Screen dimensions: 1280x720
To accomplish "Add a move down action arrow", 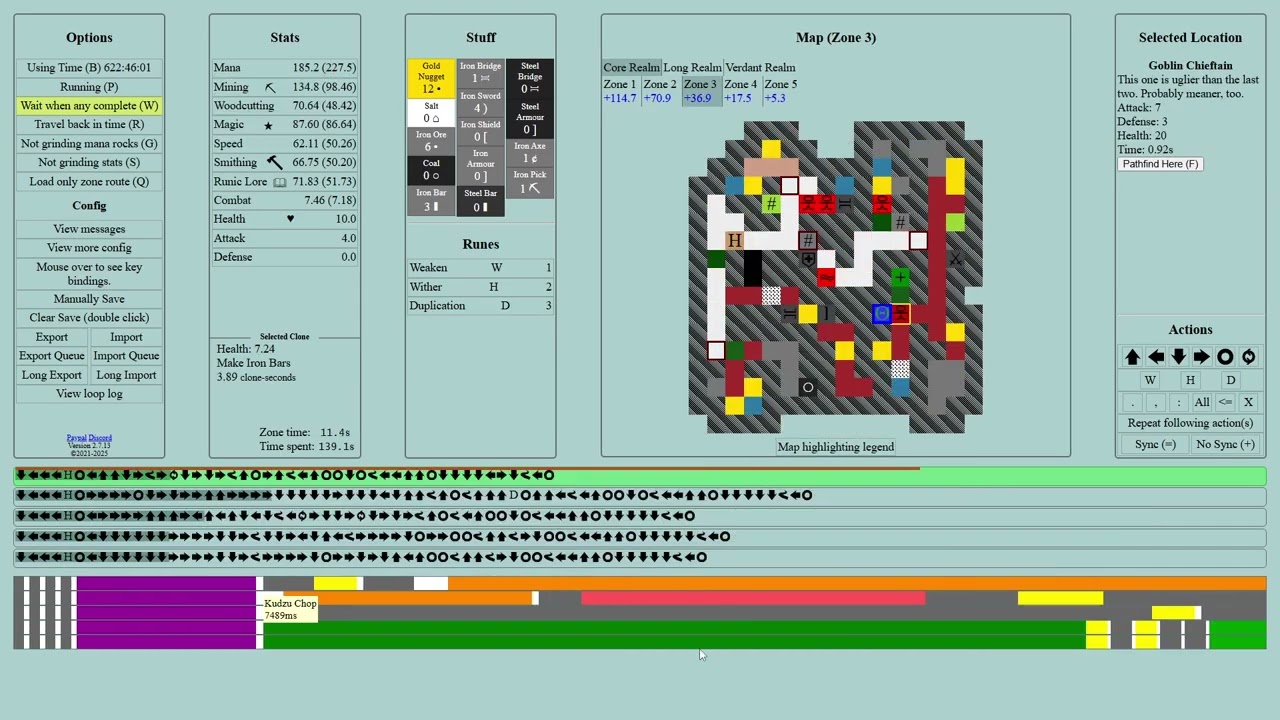I will tap(1178, 357).
